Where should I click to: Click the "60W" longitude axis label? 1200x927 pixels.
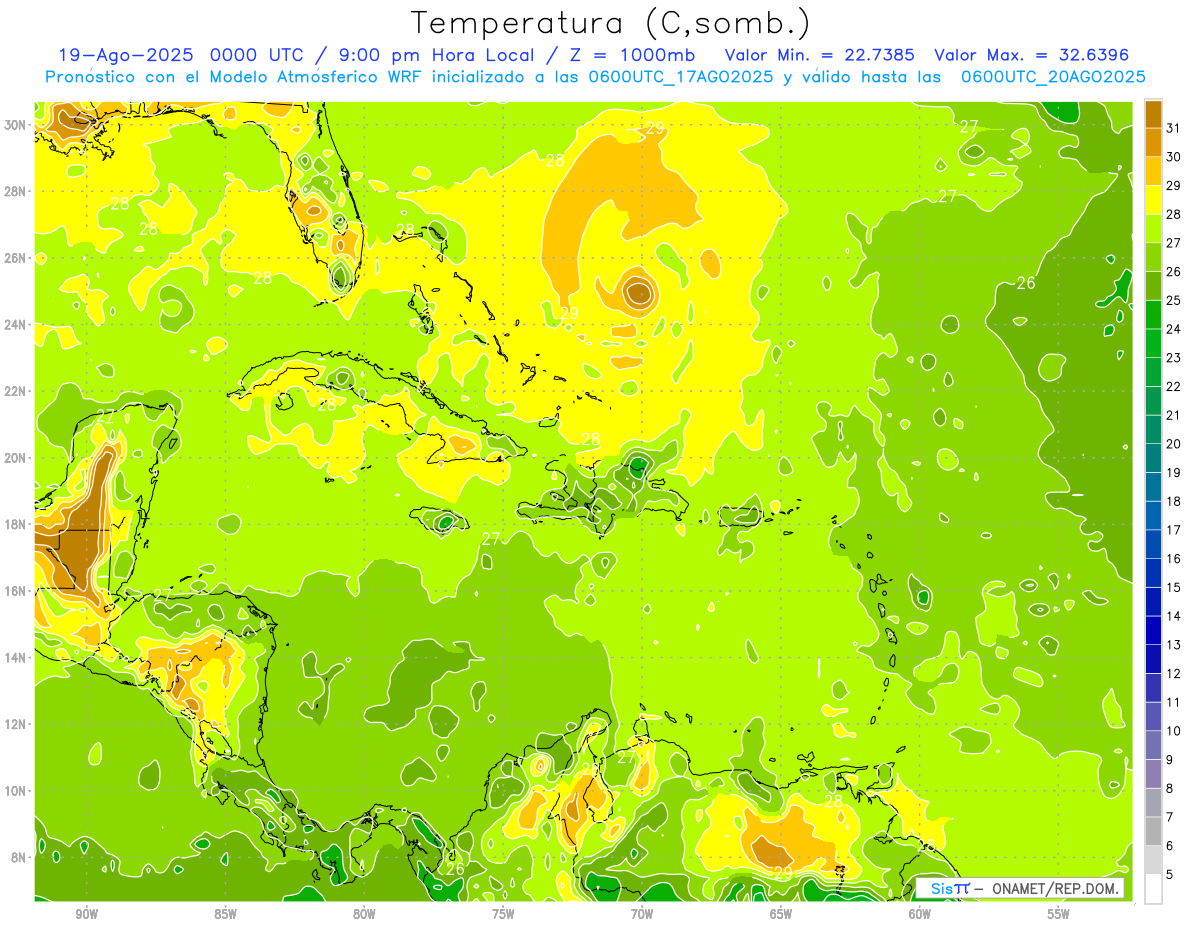click(x=920, y=914)
